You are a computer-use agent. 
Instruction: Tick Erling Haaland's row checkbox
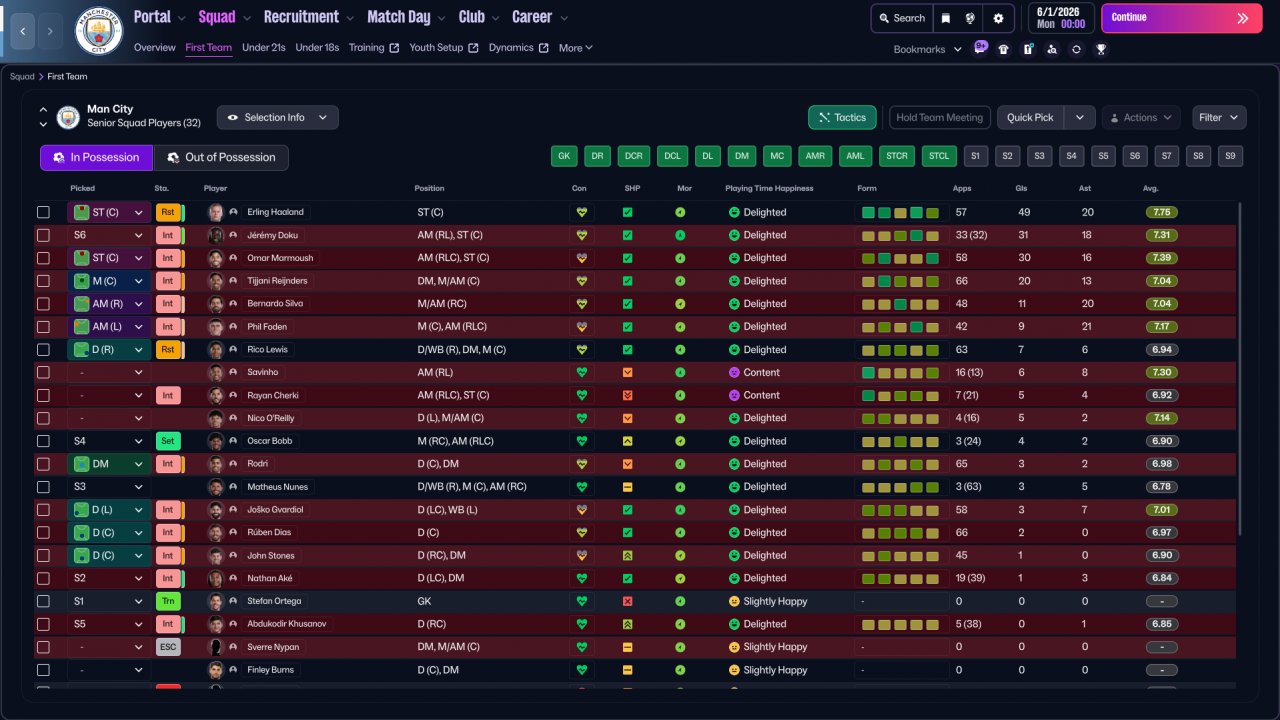click(x=43, y=212)
